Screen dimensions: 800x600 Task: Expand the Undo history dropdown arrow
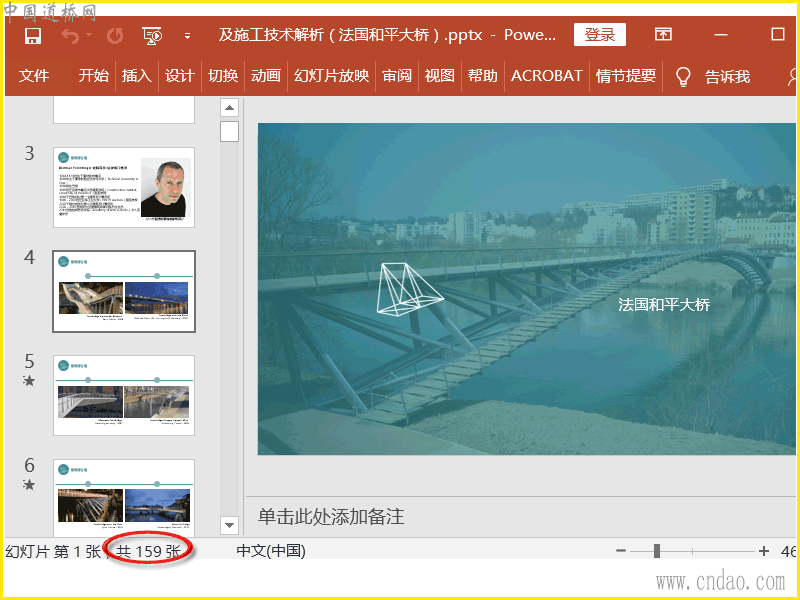point(89,35)
